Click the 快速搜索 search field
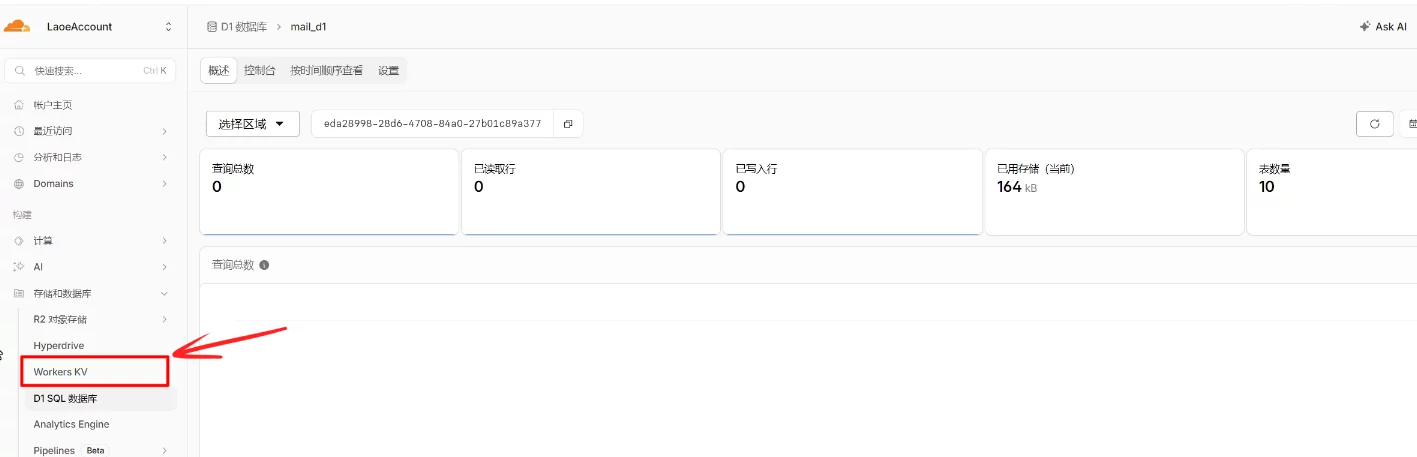1417x457 pixels. click(90, 71)
